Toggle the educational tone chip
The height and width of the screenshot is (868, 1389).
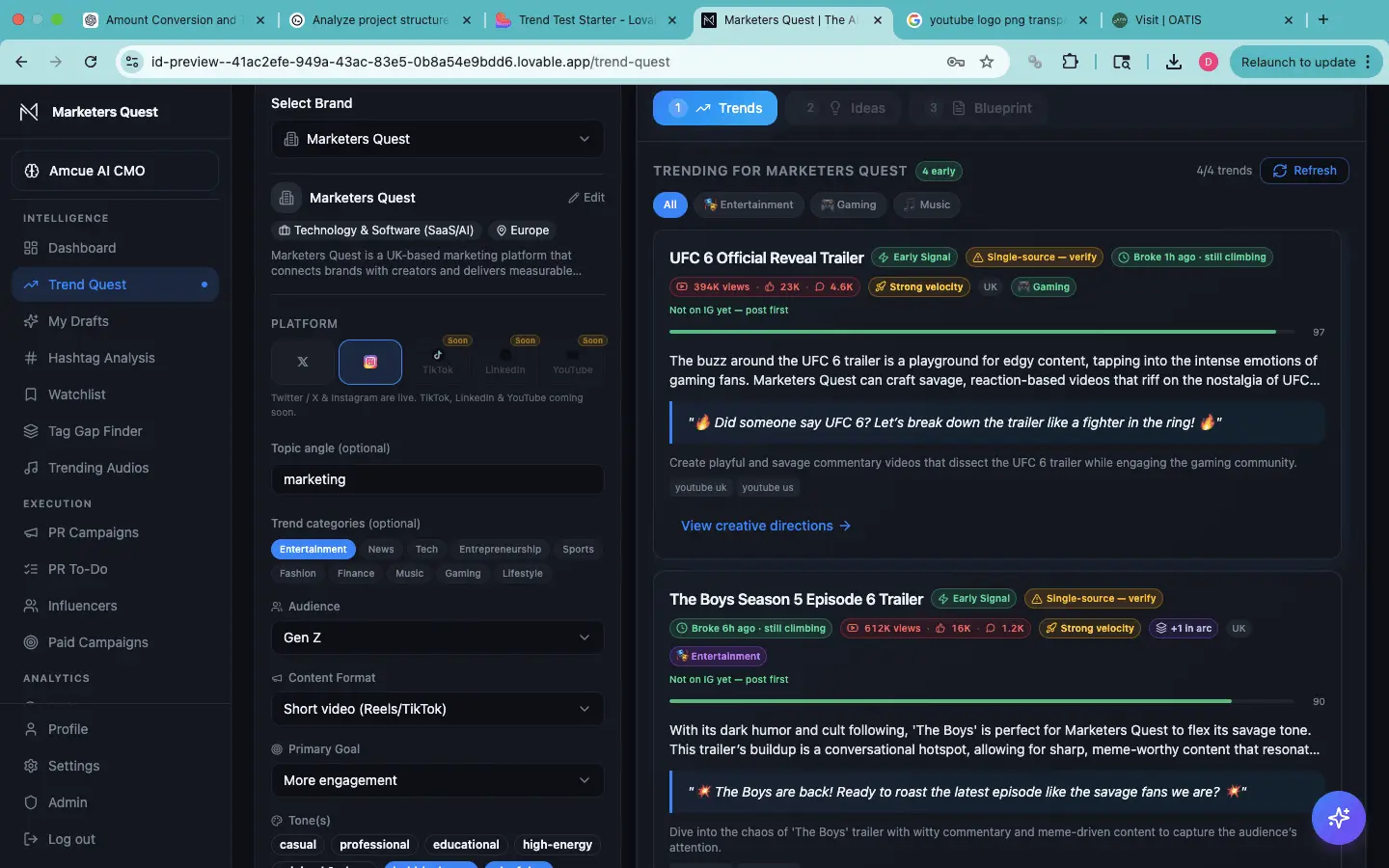click(x=466, y=845)
